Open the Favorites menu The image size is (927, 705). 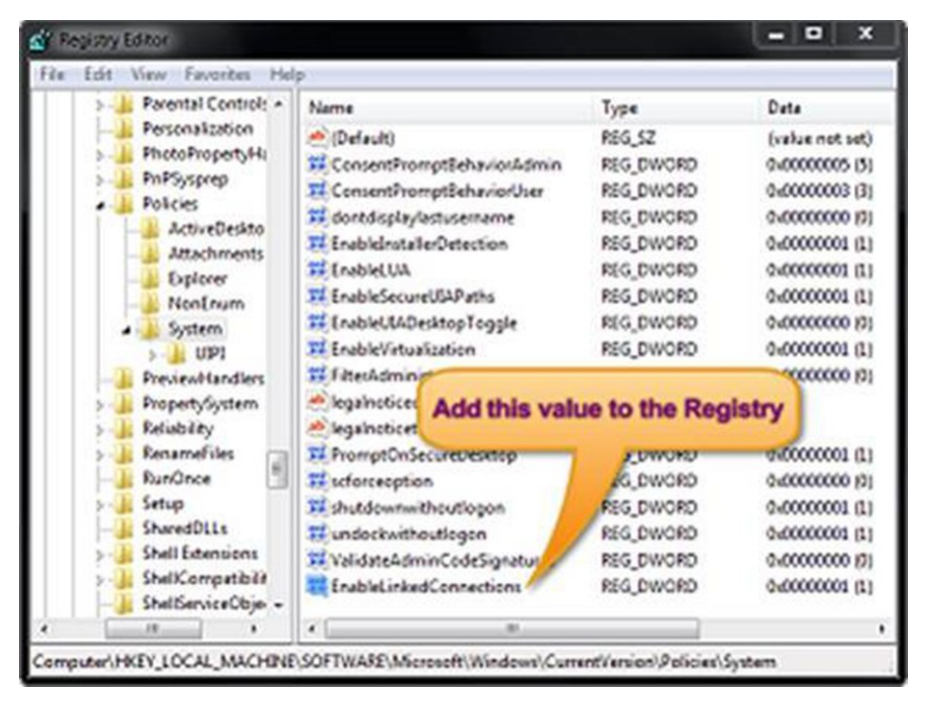(218, 75)
